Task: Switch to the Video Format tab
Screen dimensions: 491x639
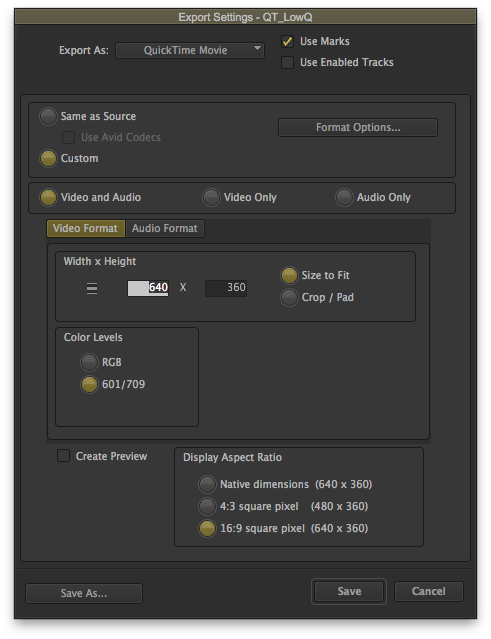Action: tap(86, 228)
